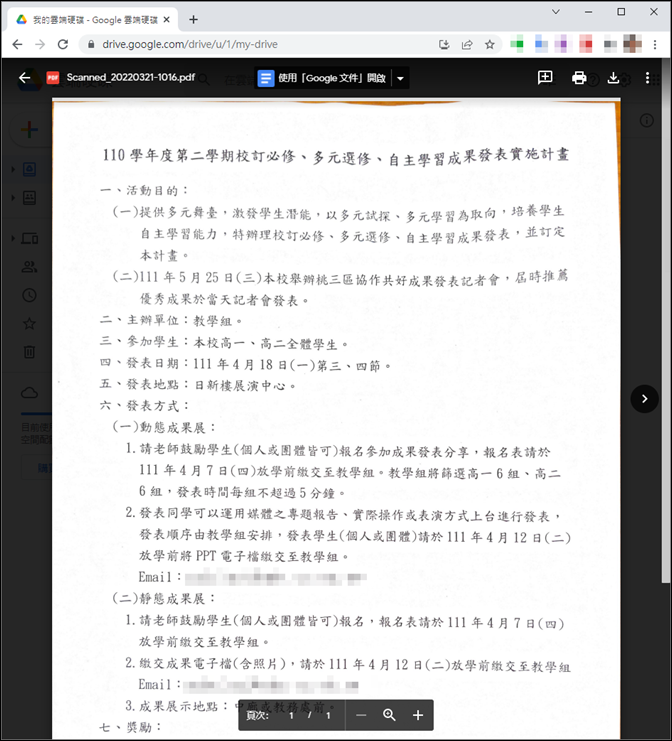Viewport: 672px width, 741px height.
Task: Click the red browser extension icon
Action: point(586,44)
